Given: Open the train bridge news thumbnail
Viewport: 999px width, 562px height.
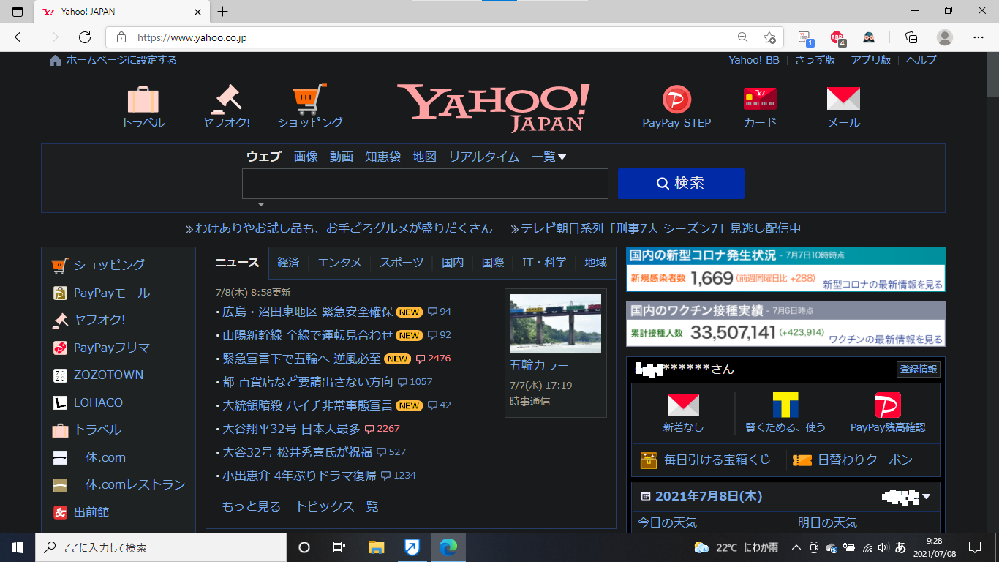Looking at the screenshot, I should [x=555, y=323].
